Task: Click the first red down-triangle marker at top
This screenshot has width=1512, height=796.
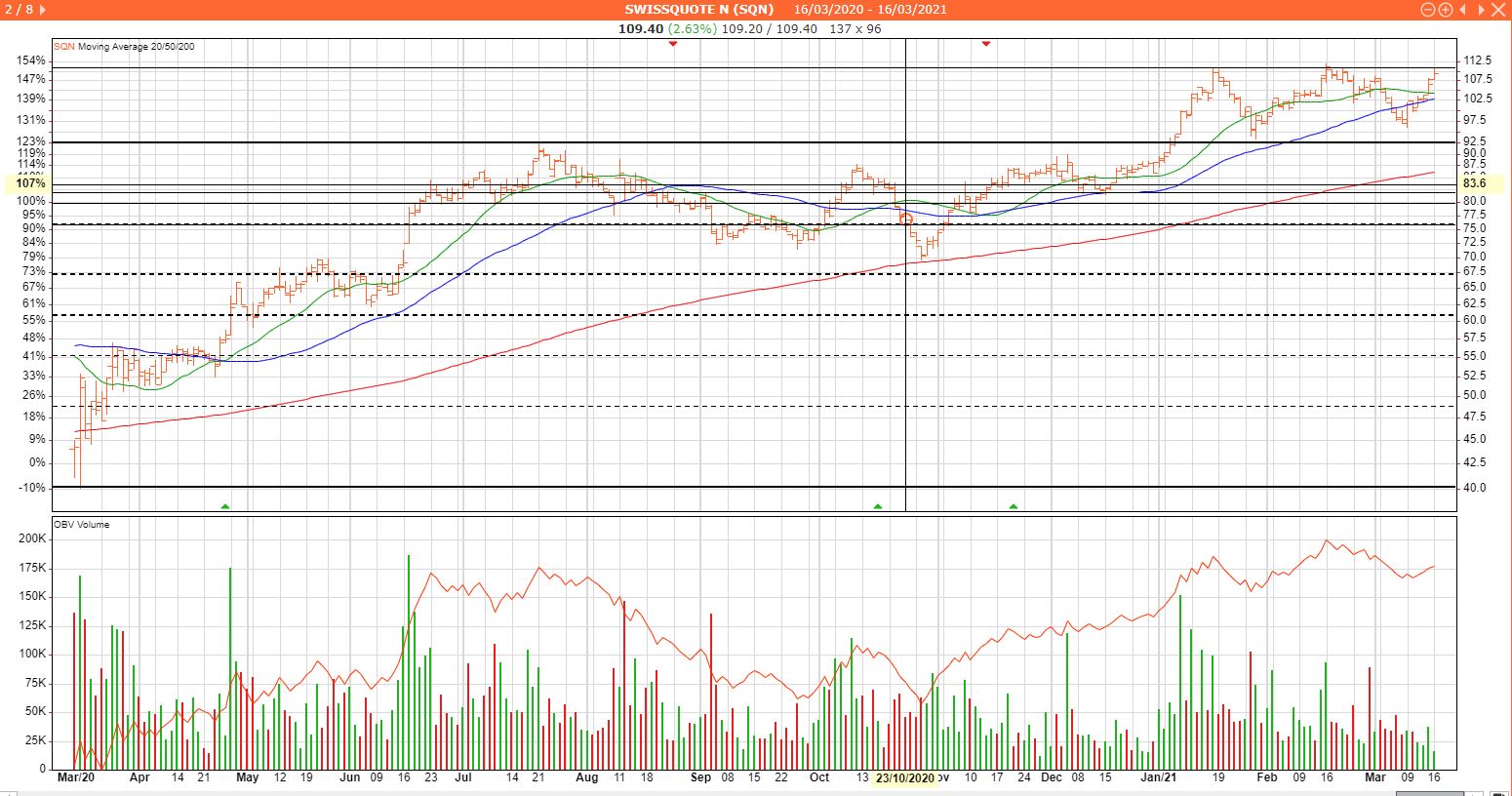Action: (672, 44)
